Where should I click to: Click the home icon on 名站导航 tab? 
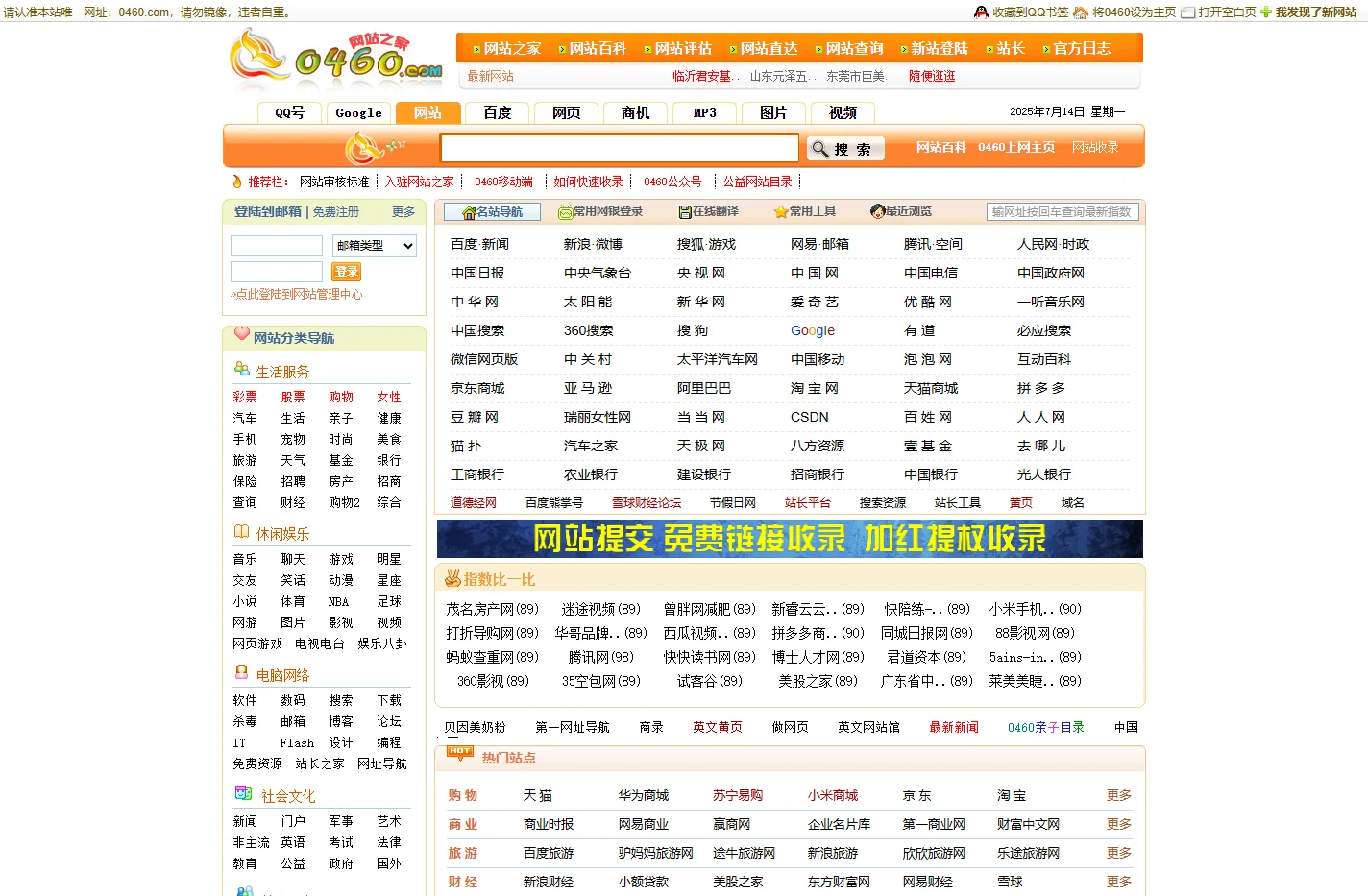click(x=470, y=212)
